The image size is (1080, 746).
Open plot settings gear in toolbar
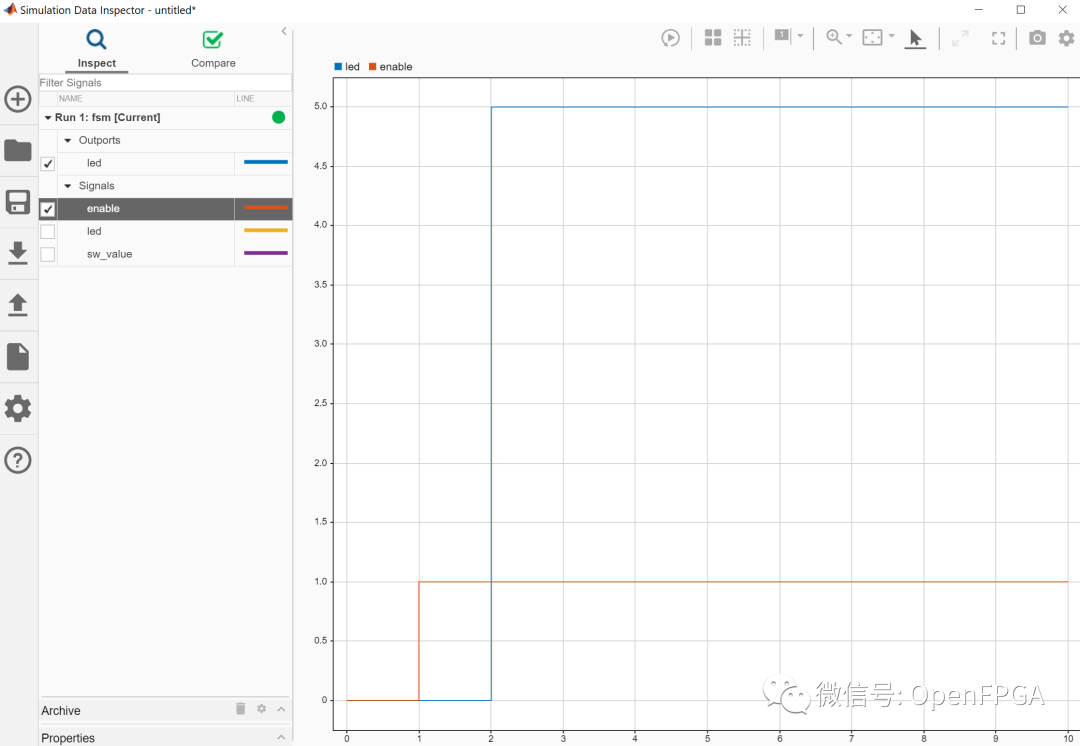[x=1067, y=38]
